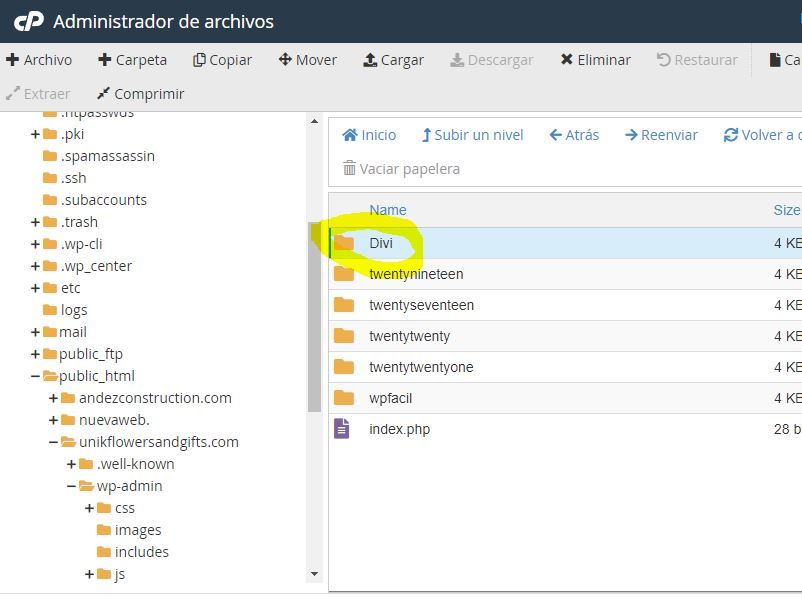Viewport: 802px width, 600px height.
Task: Expand the .pki tree folder
Action: (35, 135)
